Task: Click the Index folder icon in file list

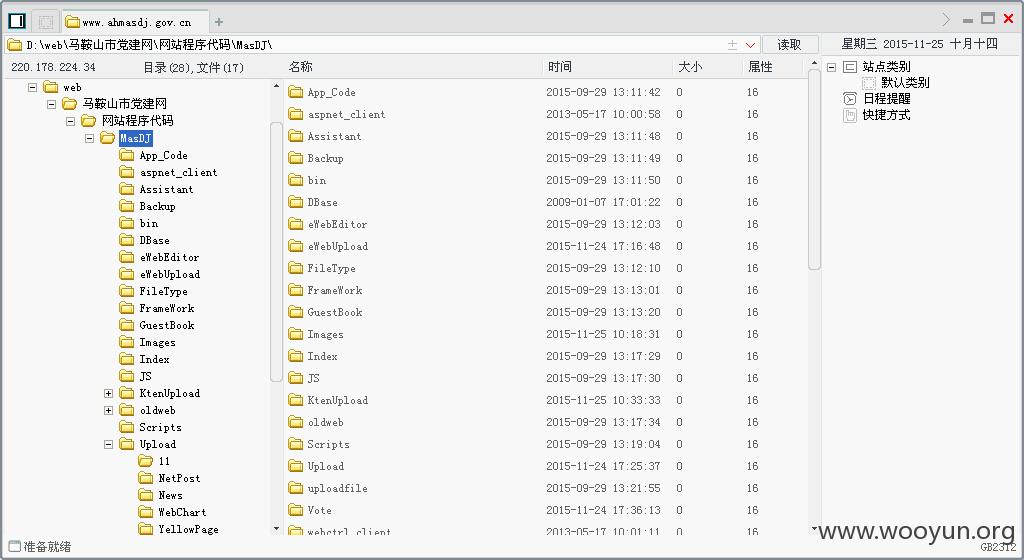Action: pyautogui.click(x=296, y=356)
